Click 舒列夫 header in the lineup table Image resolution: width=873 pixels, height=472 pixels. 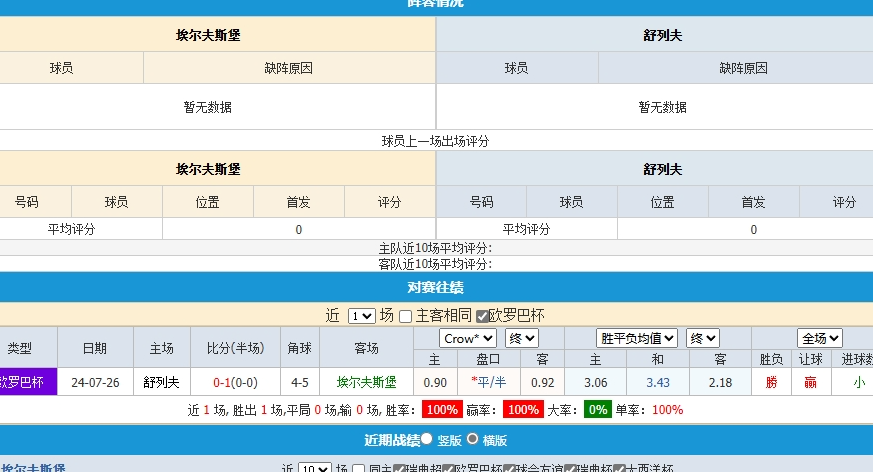click(663, 36)
